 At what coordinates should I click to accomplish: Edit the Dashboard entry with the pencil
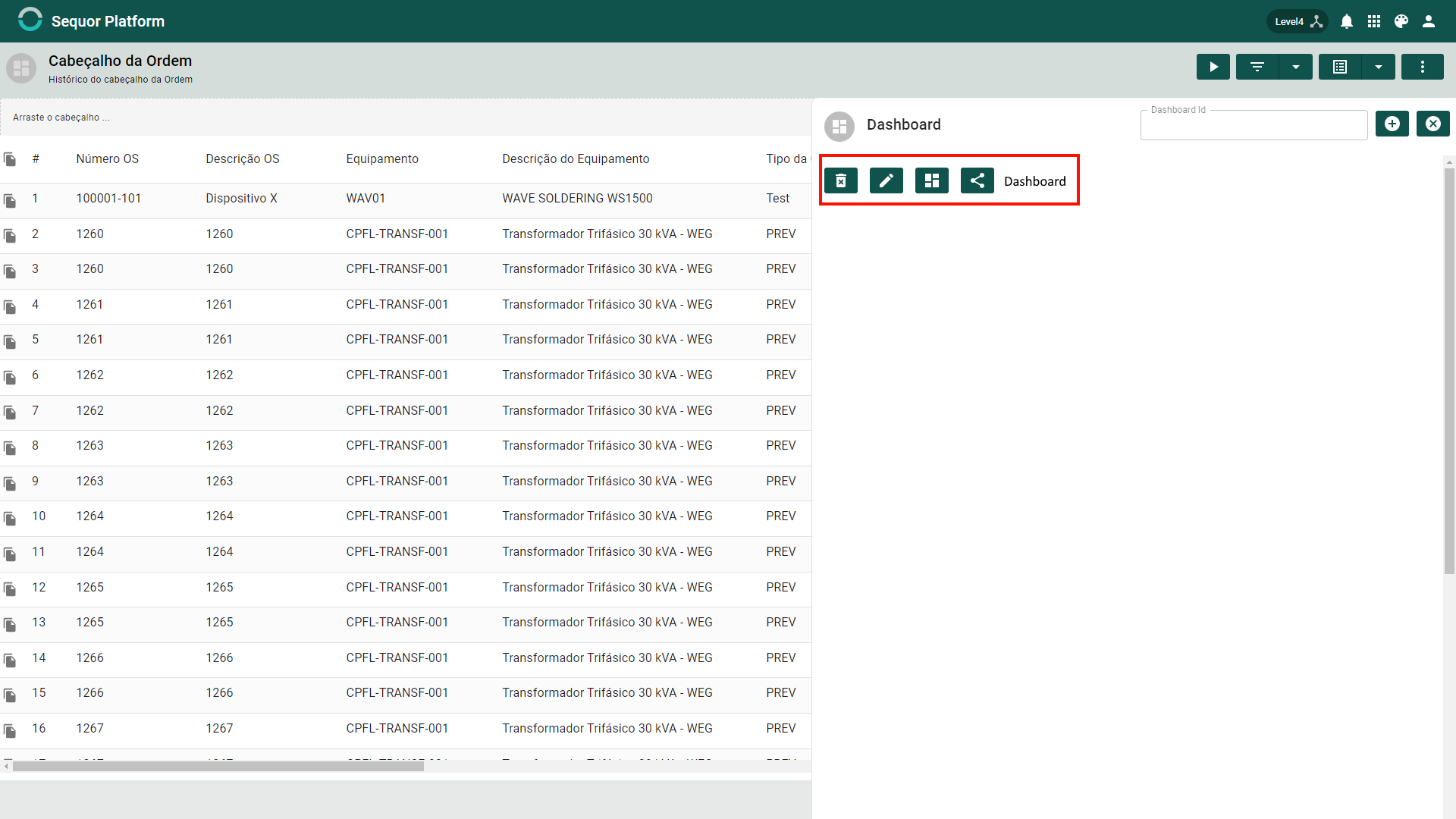[886, 180]
